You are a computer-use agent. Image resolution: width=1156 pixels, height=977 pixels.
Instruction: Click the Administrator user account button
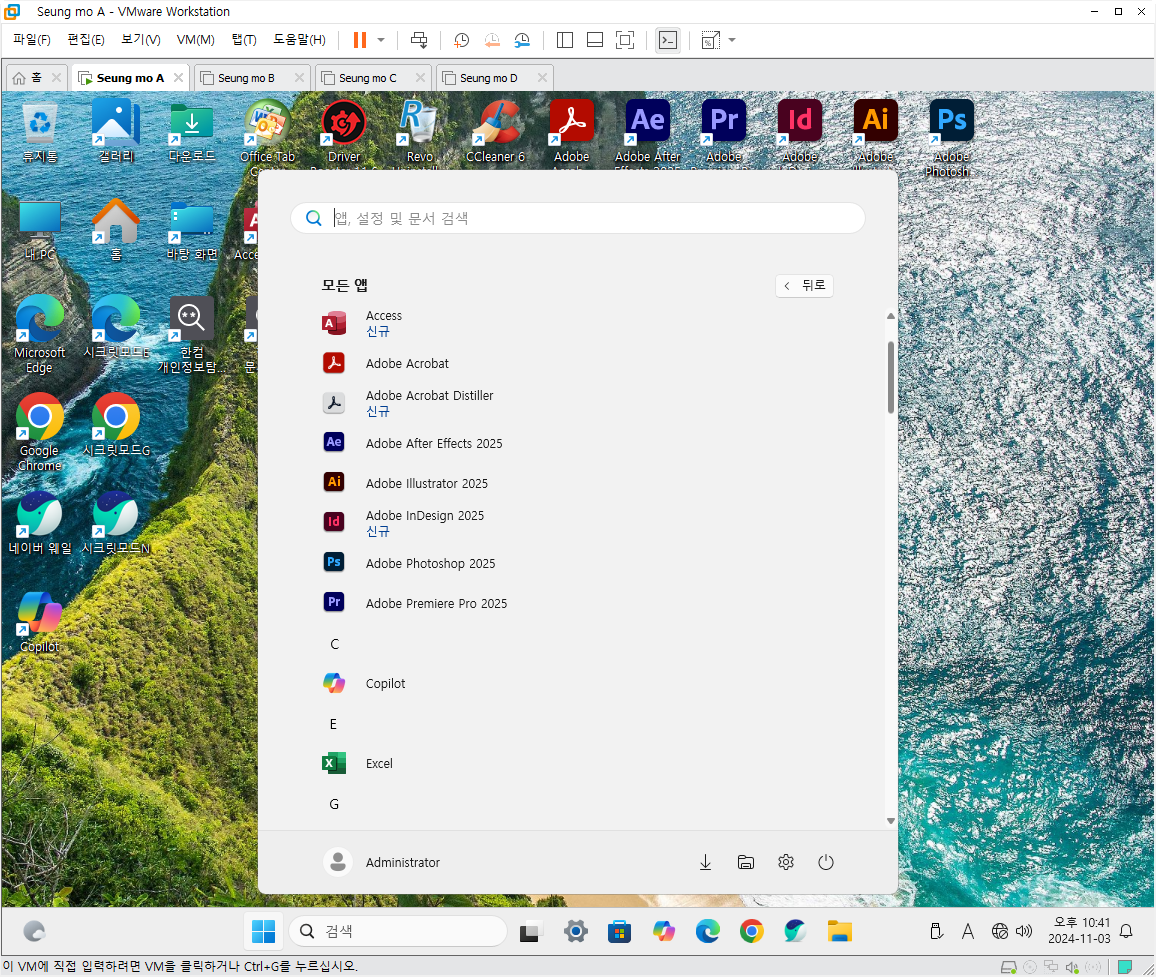(x=382, y=862)
